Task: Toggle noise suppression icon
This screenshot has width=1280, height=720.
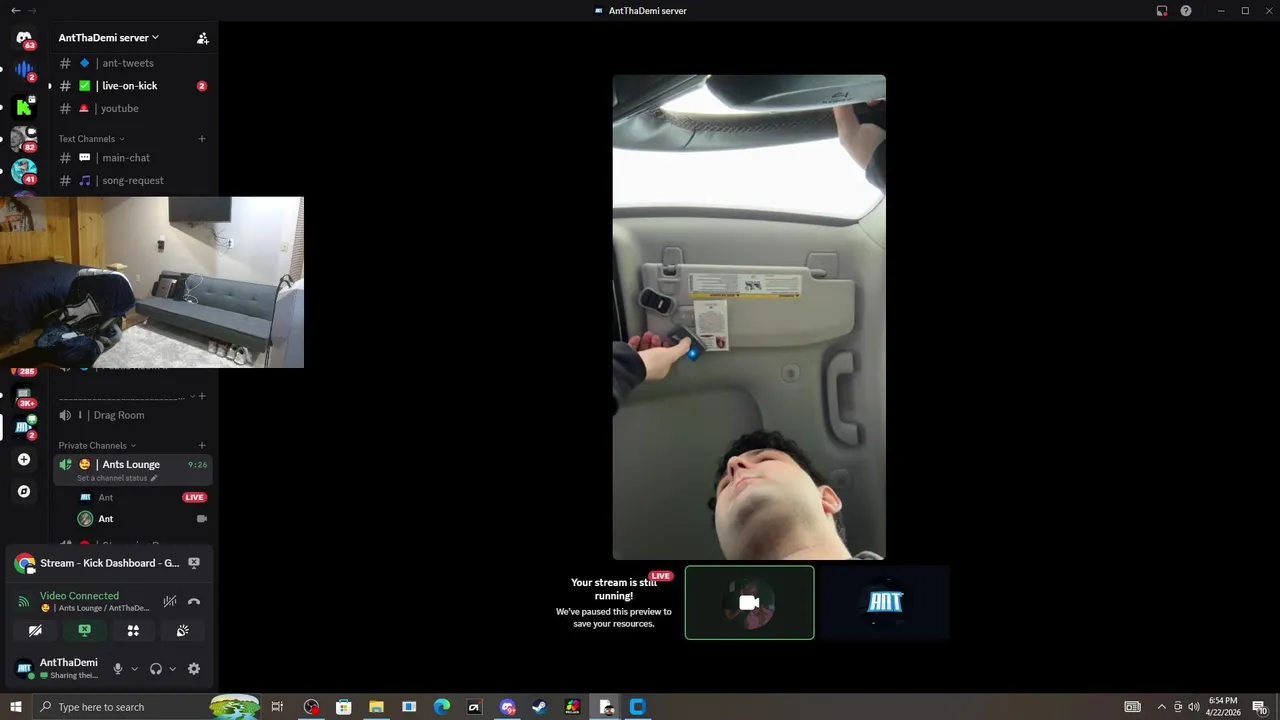Action: click(170, 601)
